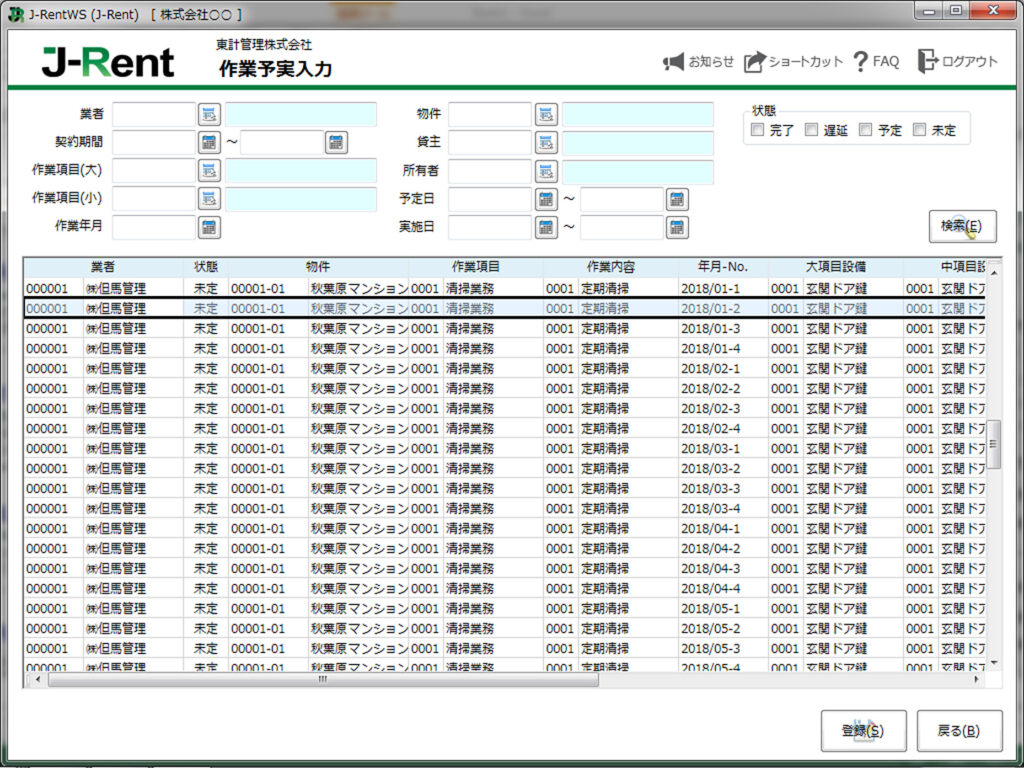Screen dimensions: 1024x768
Task: Click the table's scroll-right arrow
Action: [976, 680]
